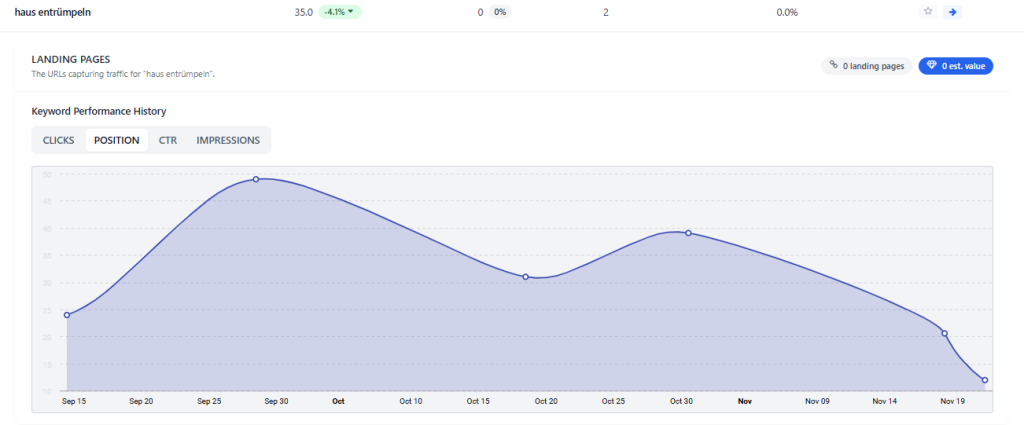Image resolution: width=1024 pixels, height=425 pixels.
Task: Click the 35.0 position value
Action: [304, 12]
